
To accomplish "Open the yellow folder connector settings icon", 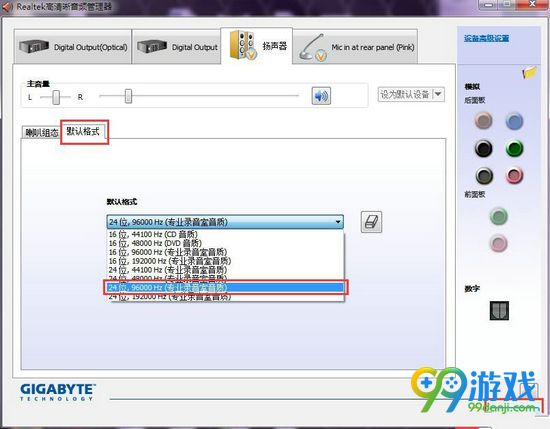I will point(529,72).
